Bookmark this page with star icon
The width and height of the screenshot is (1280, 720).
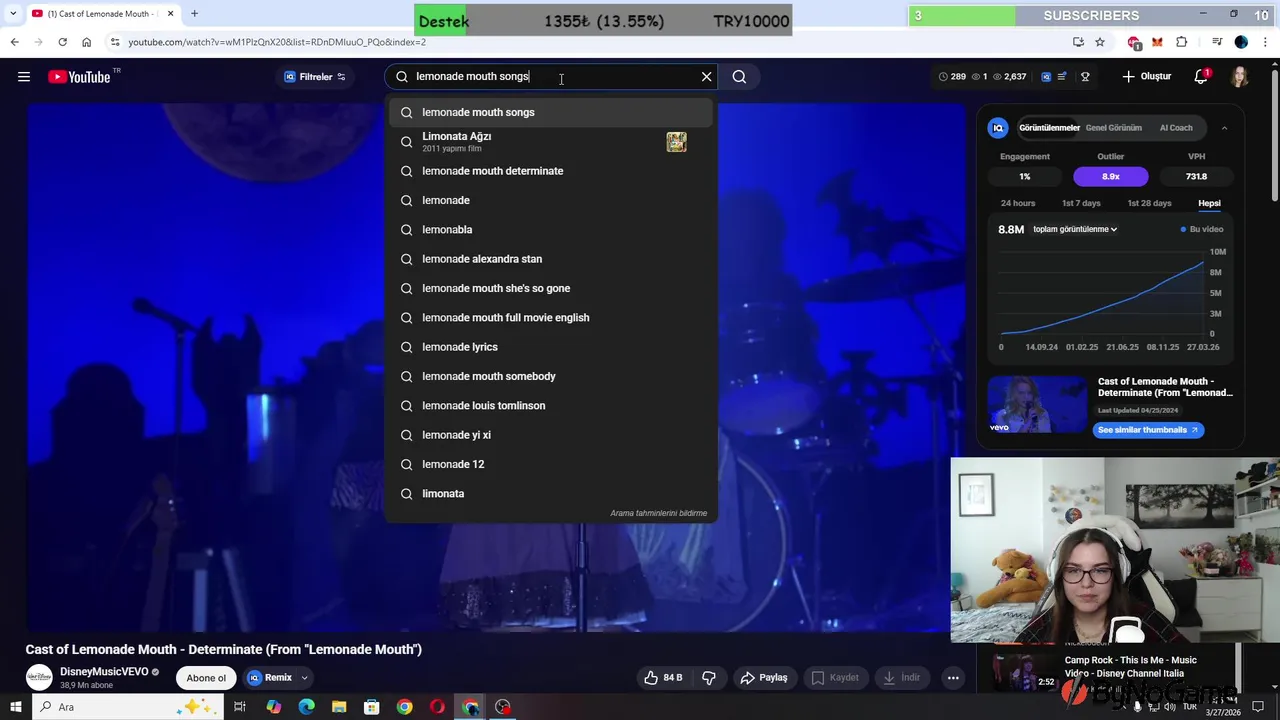(1100, 42)
